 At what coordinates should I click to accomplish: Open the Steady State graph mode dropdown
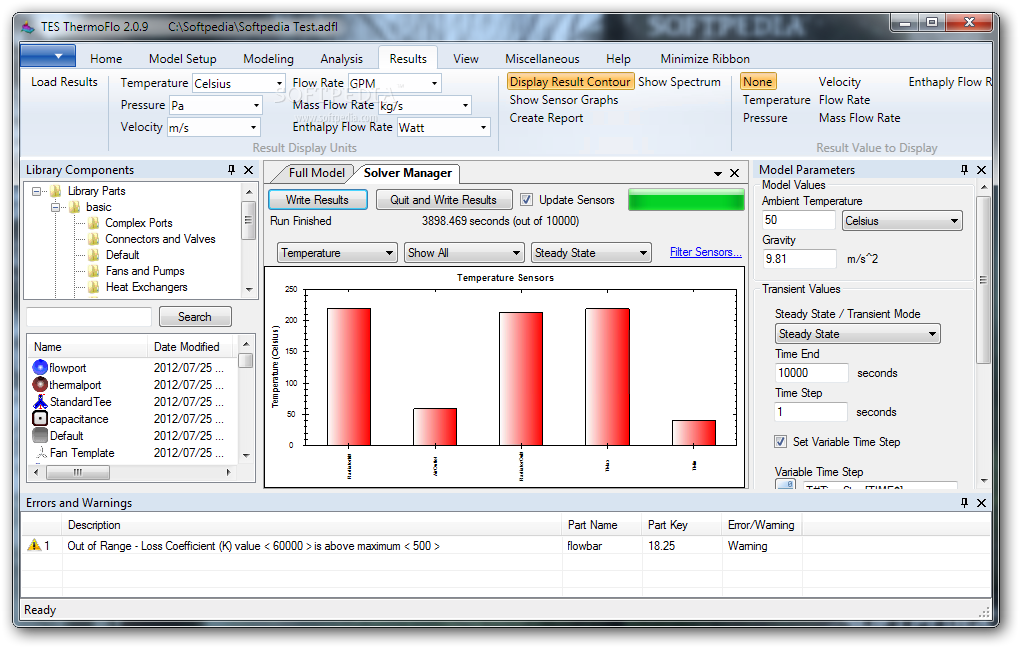591,252
